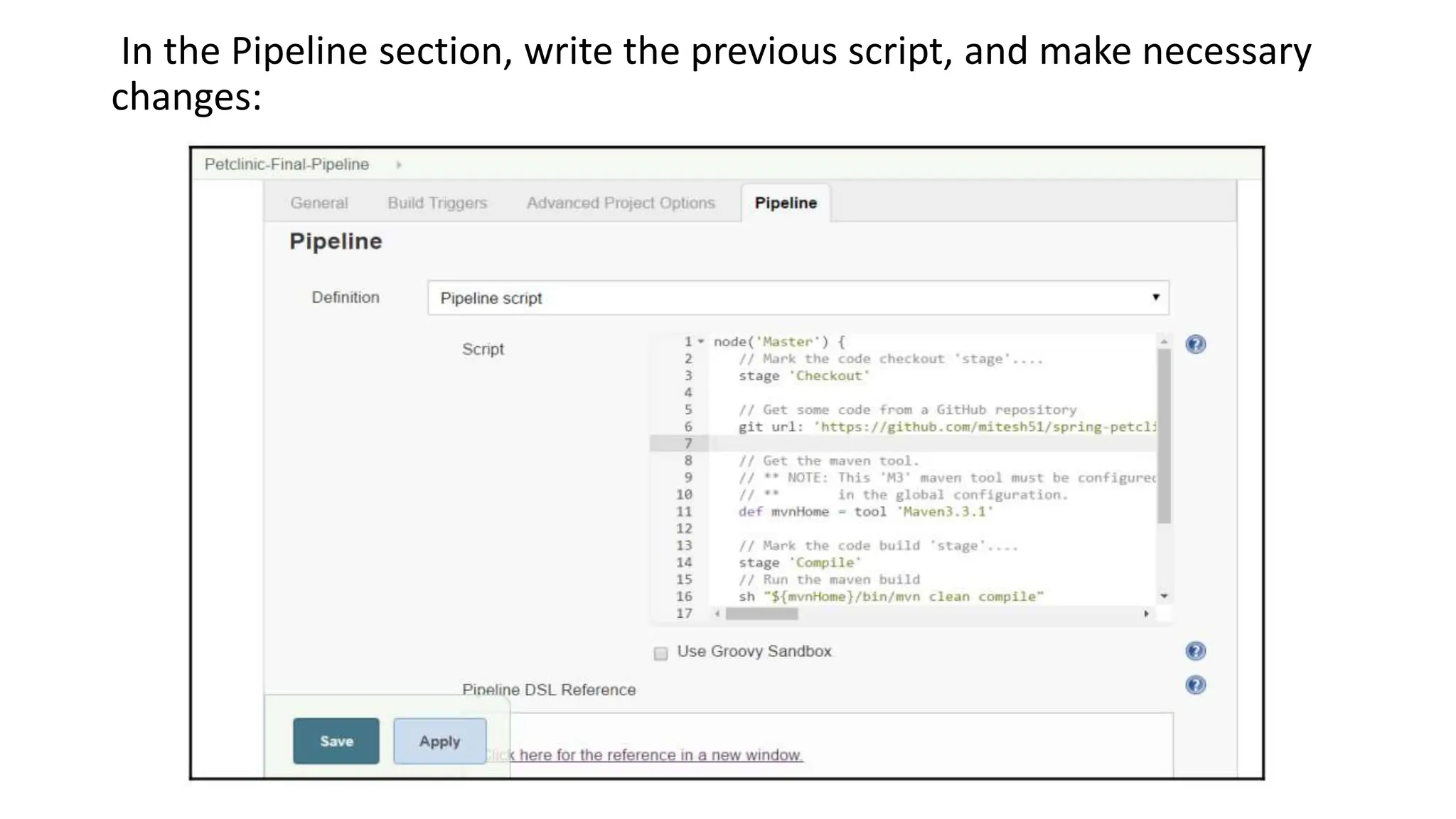Click the breadcrumb arrow after Petclinic-Final-Pipeline
Image resolution: width=1456 pixels, height=819 pixels.
coord(399,165)
